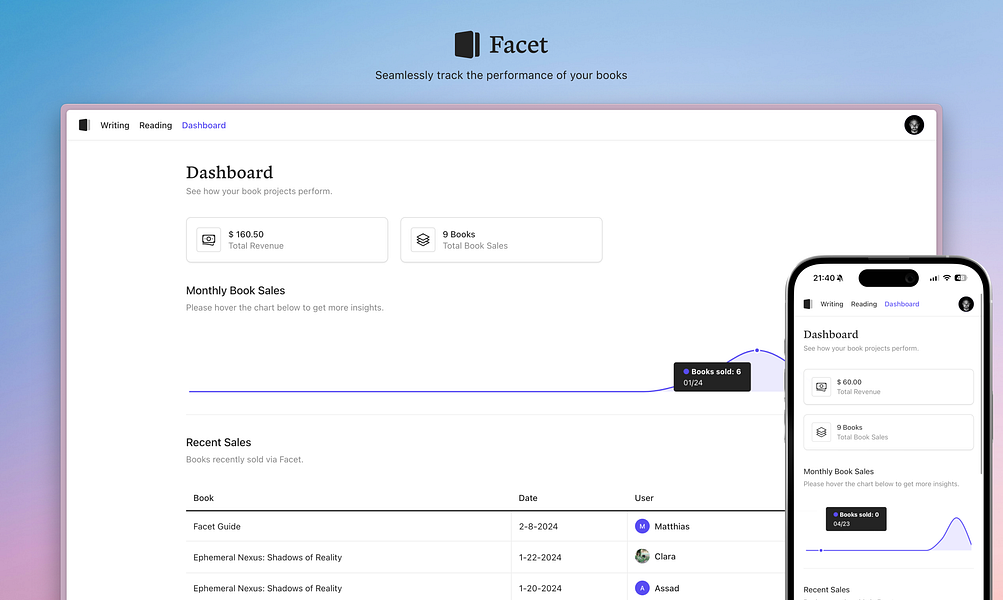Image resolution: width=1003 pixels, height=600 pixels.
Task: Open the Writing section from the navbar
Action: coord(114,125)
